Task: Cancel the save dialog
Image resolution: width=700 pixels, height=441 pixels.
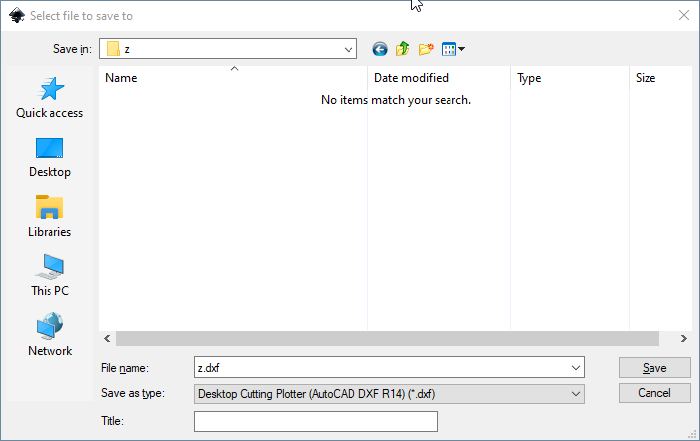Action: point(654,393)
